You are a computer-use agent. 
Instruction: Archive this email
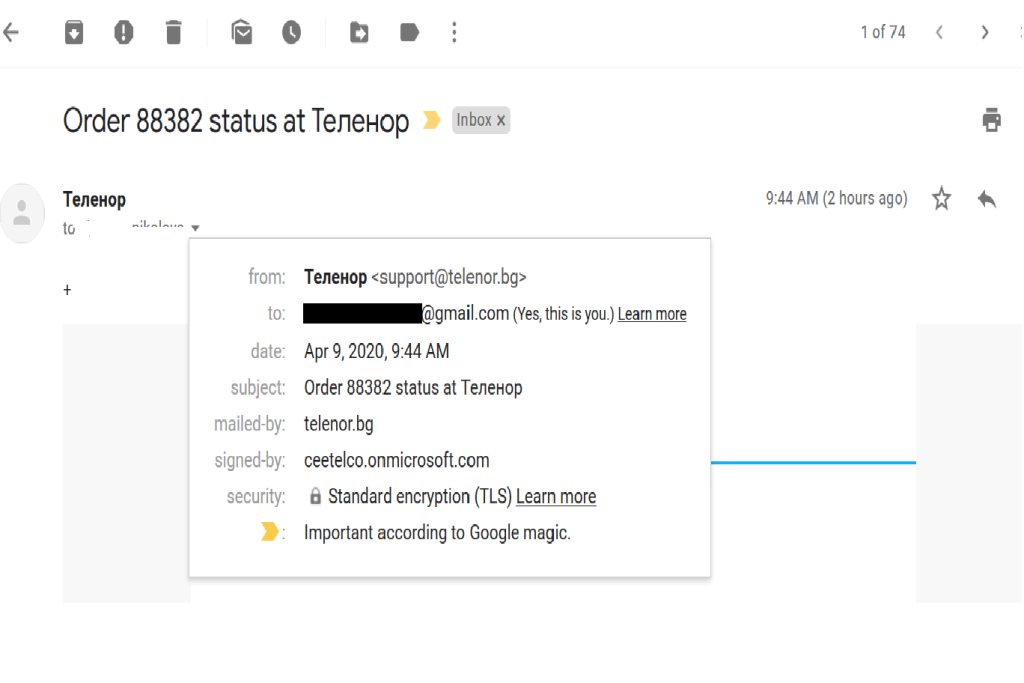pyautogui.click(x=74, y=32)
